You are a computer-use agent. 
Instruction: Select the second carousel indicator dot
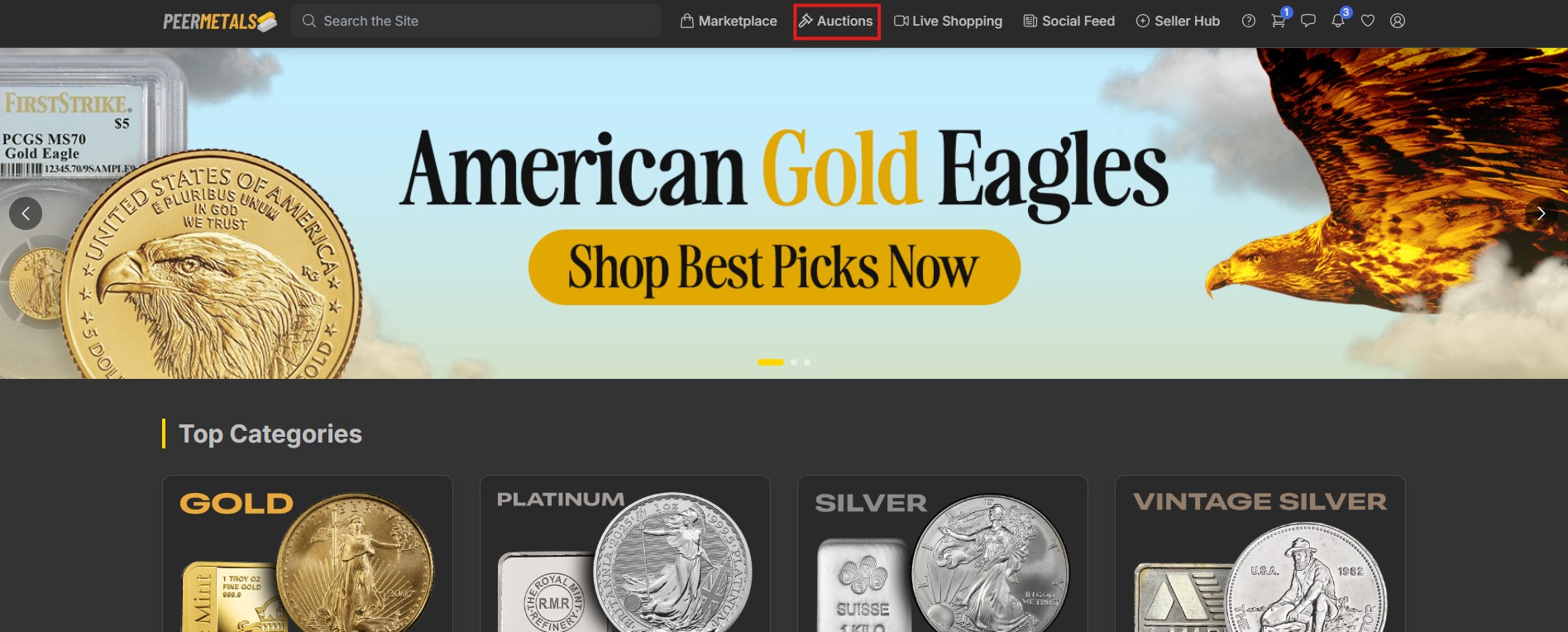point(794,362)
